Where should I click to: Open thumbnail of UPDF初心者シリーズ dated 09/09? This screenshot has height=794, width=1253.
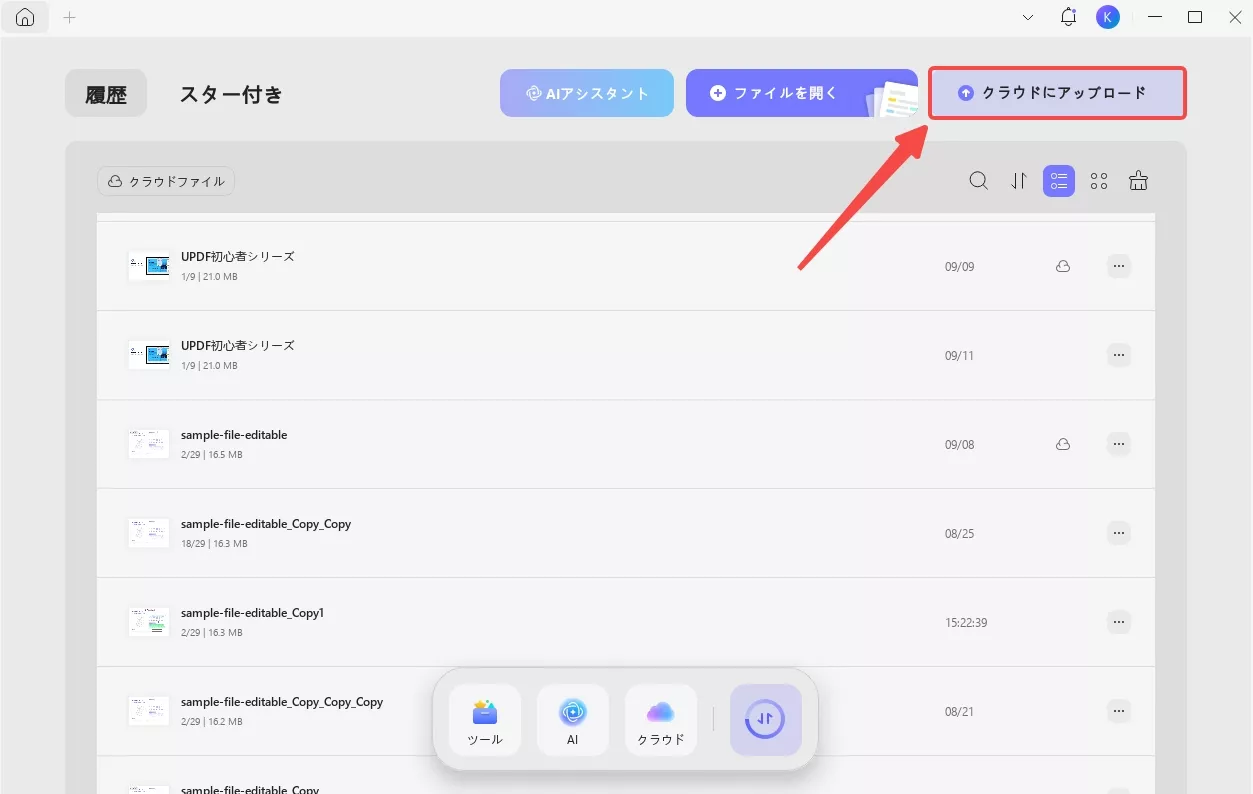click(x=150, y=266)
